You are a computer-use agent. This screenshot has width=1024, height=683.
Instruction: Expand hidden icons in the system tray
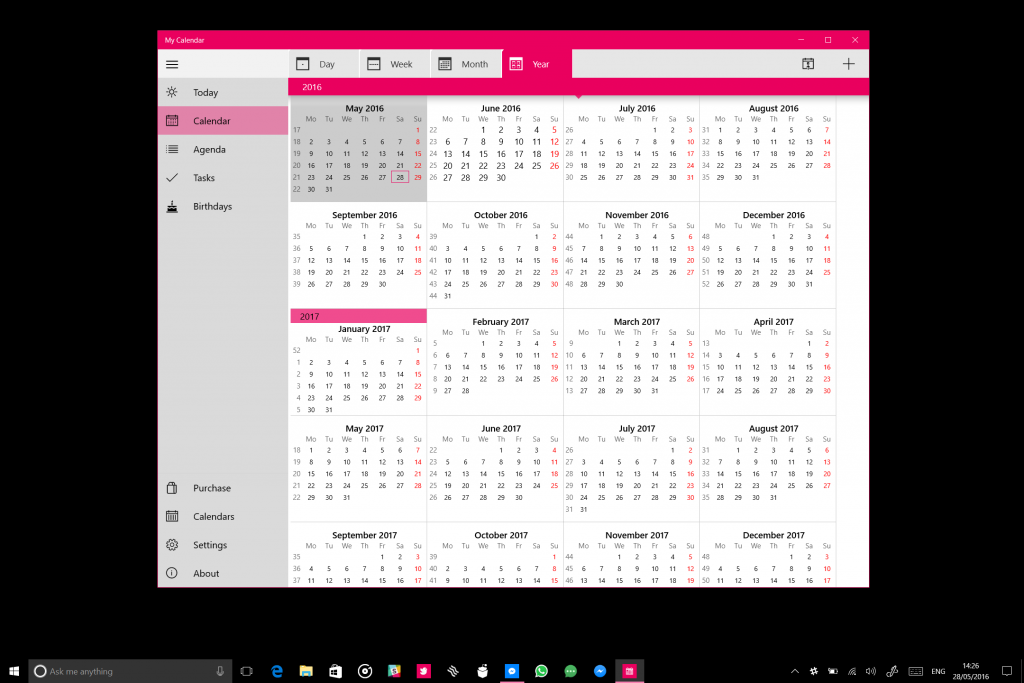click(x=795, y=671)
